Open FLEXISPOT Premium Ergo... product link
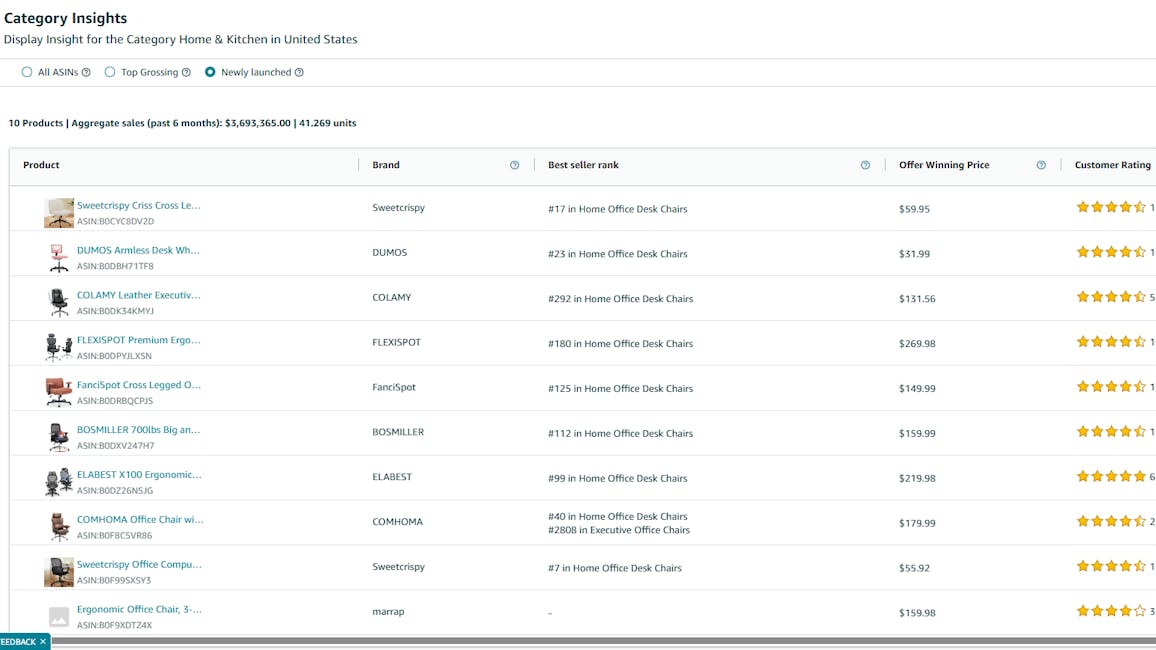The width and height of the screenshot is (1156, 650). [139, 340]
